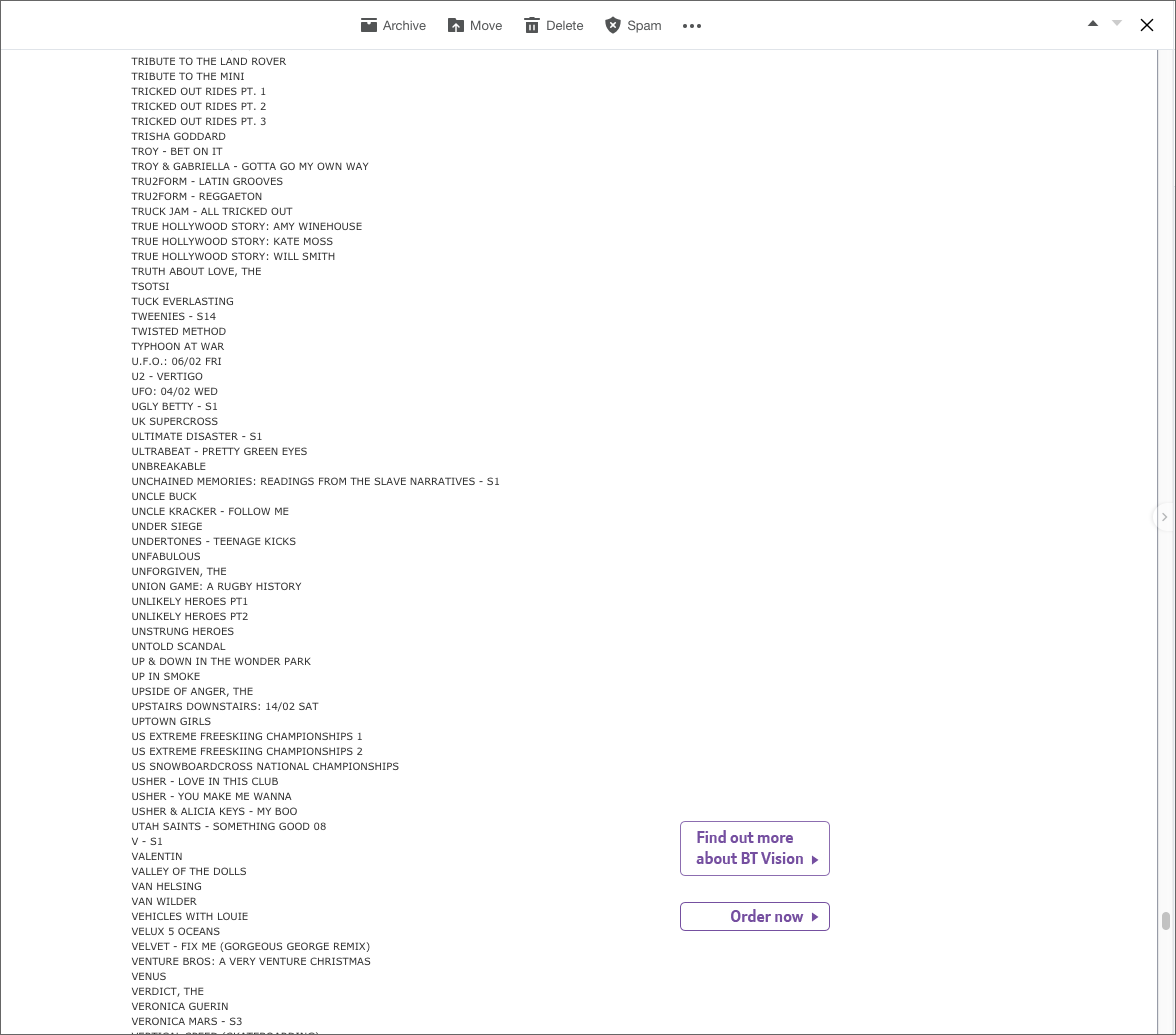1176x1035 pixels.
Task: Click TRUE HOLLYWOOD STORY: AMY WINEHOUSE line
Action: pos(247,226)
